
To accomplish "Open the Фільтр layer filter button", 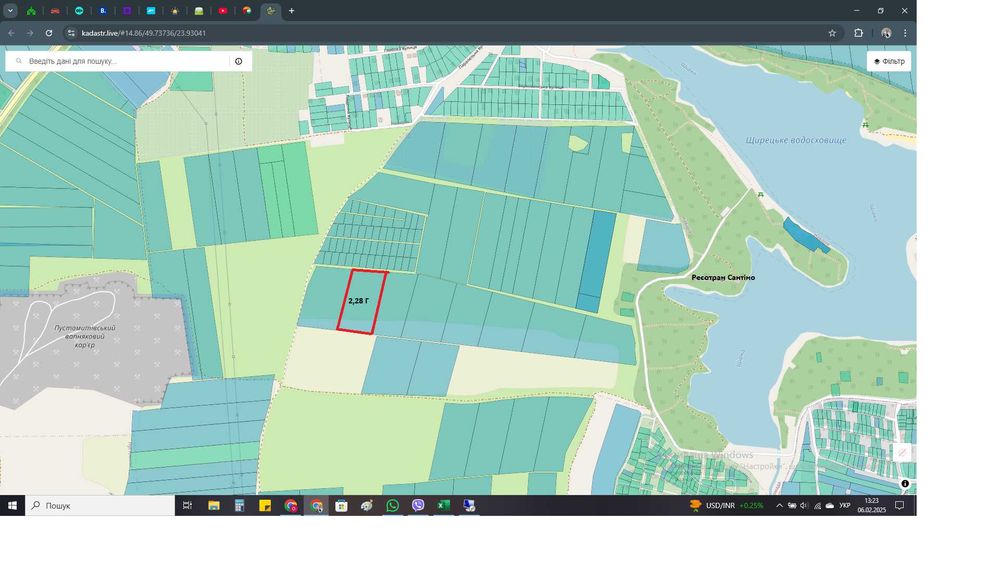I will point(888,61).
